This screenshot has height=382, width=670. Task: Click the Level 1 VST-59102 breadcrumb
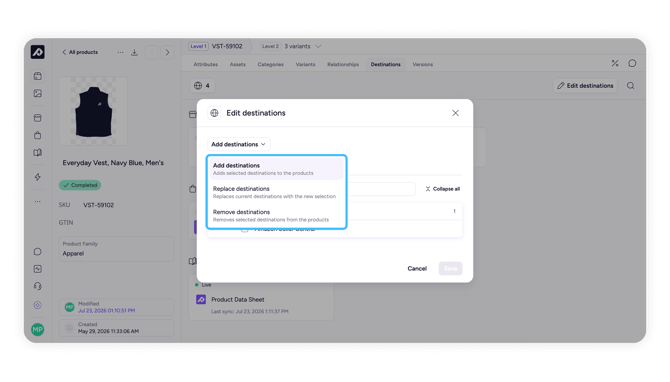coord(216,46)
